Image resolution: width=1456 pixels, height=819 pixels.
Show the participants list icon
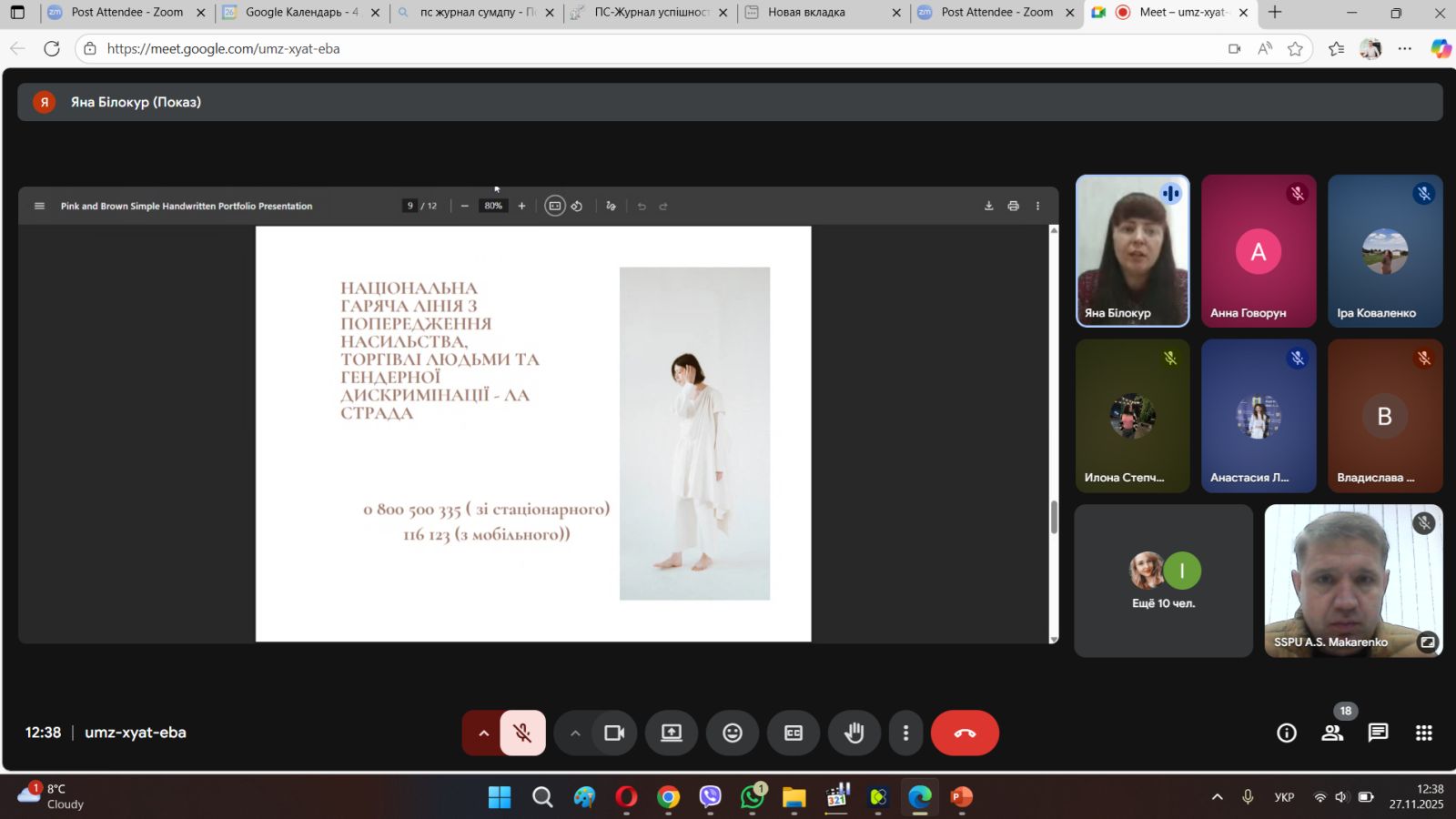coord(1332,733)
